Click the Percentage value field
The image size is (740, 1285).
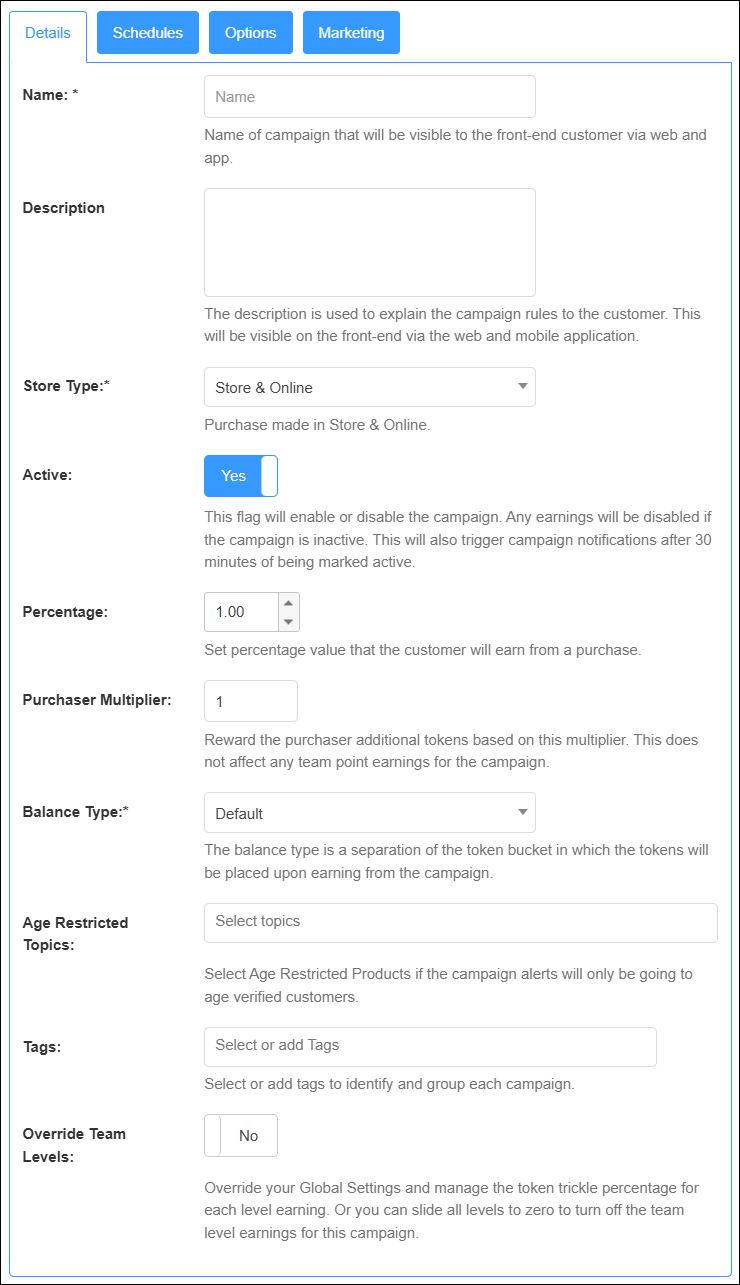(240, 612)
